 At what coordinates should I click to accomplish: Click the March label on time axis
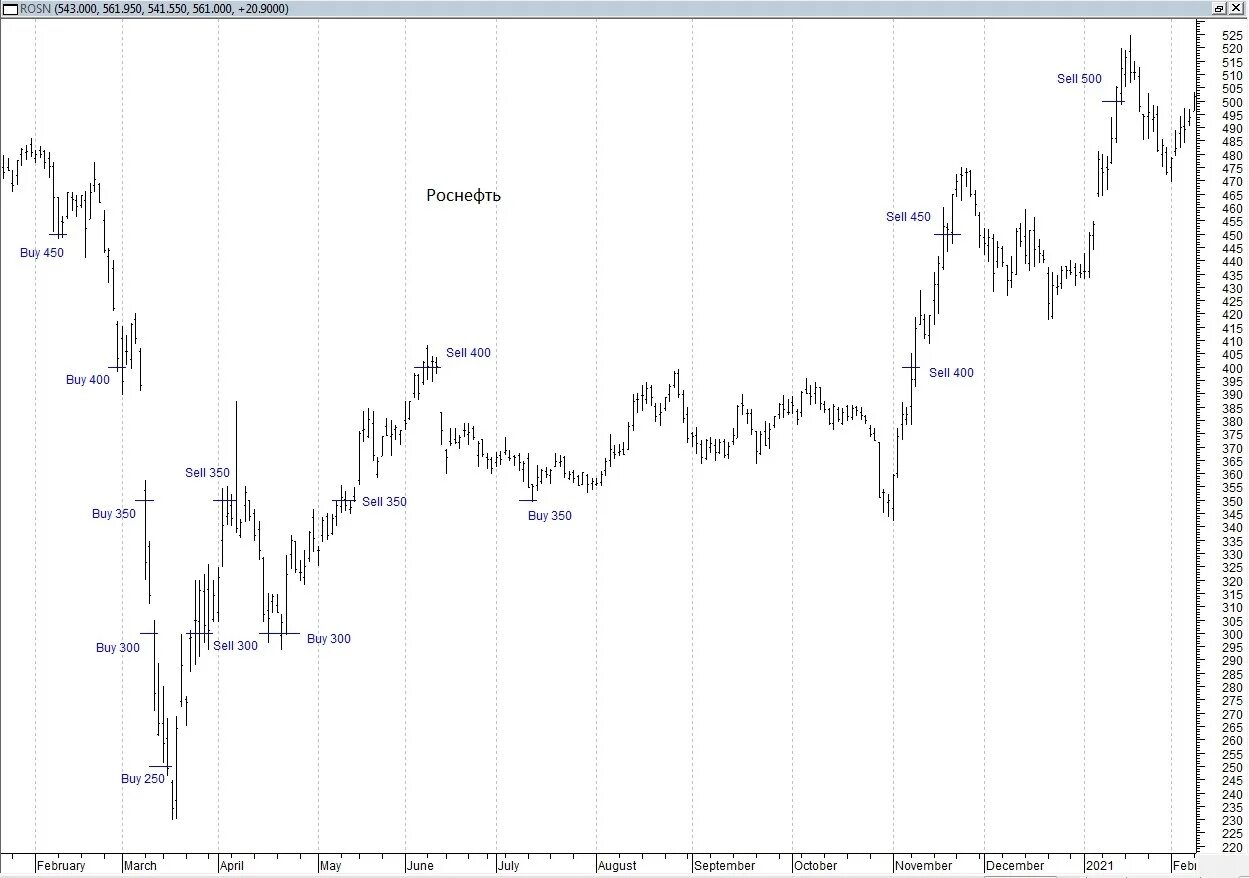point(141,866)
